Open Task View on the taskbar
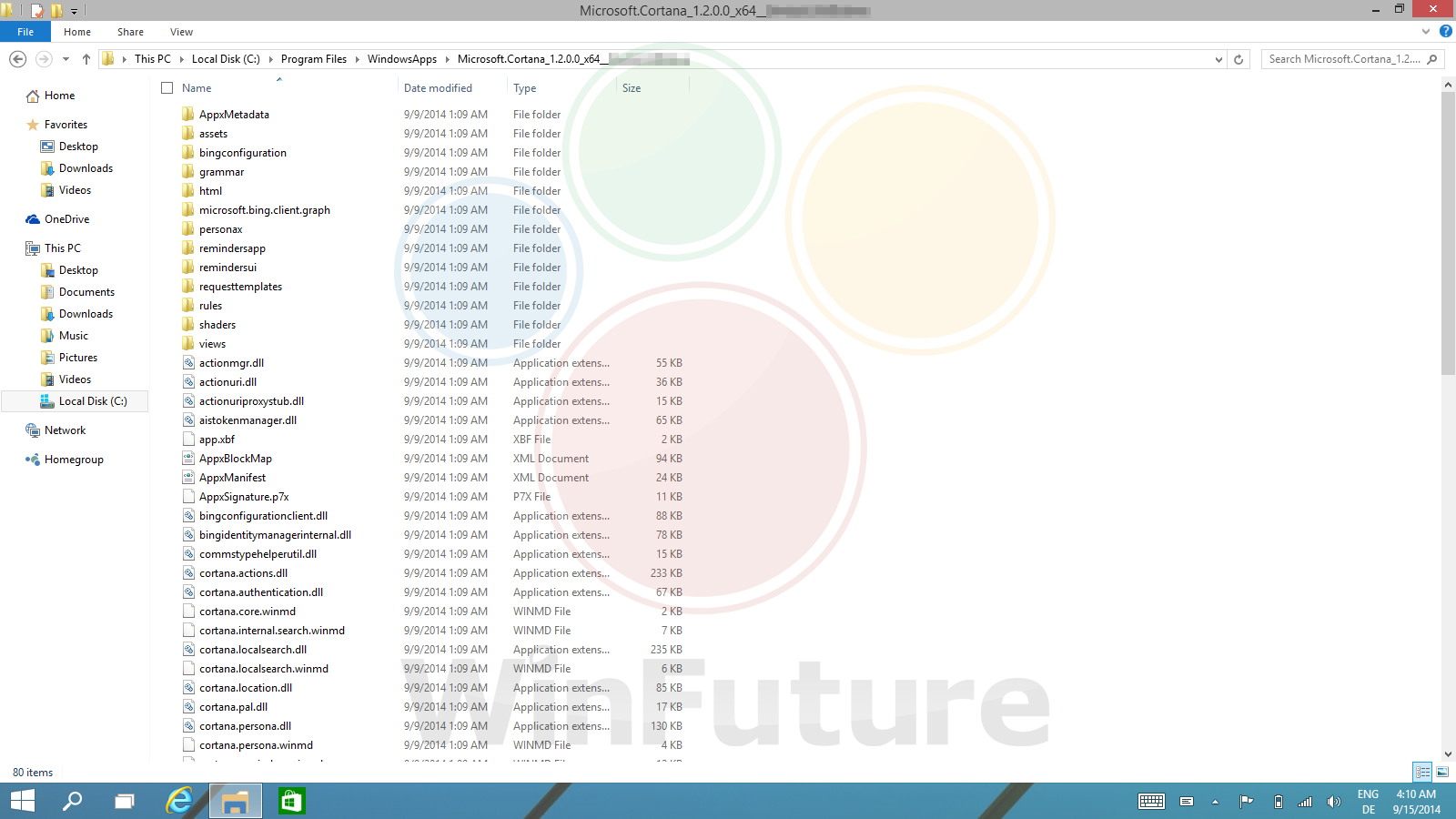 [x=125, y=801]
